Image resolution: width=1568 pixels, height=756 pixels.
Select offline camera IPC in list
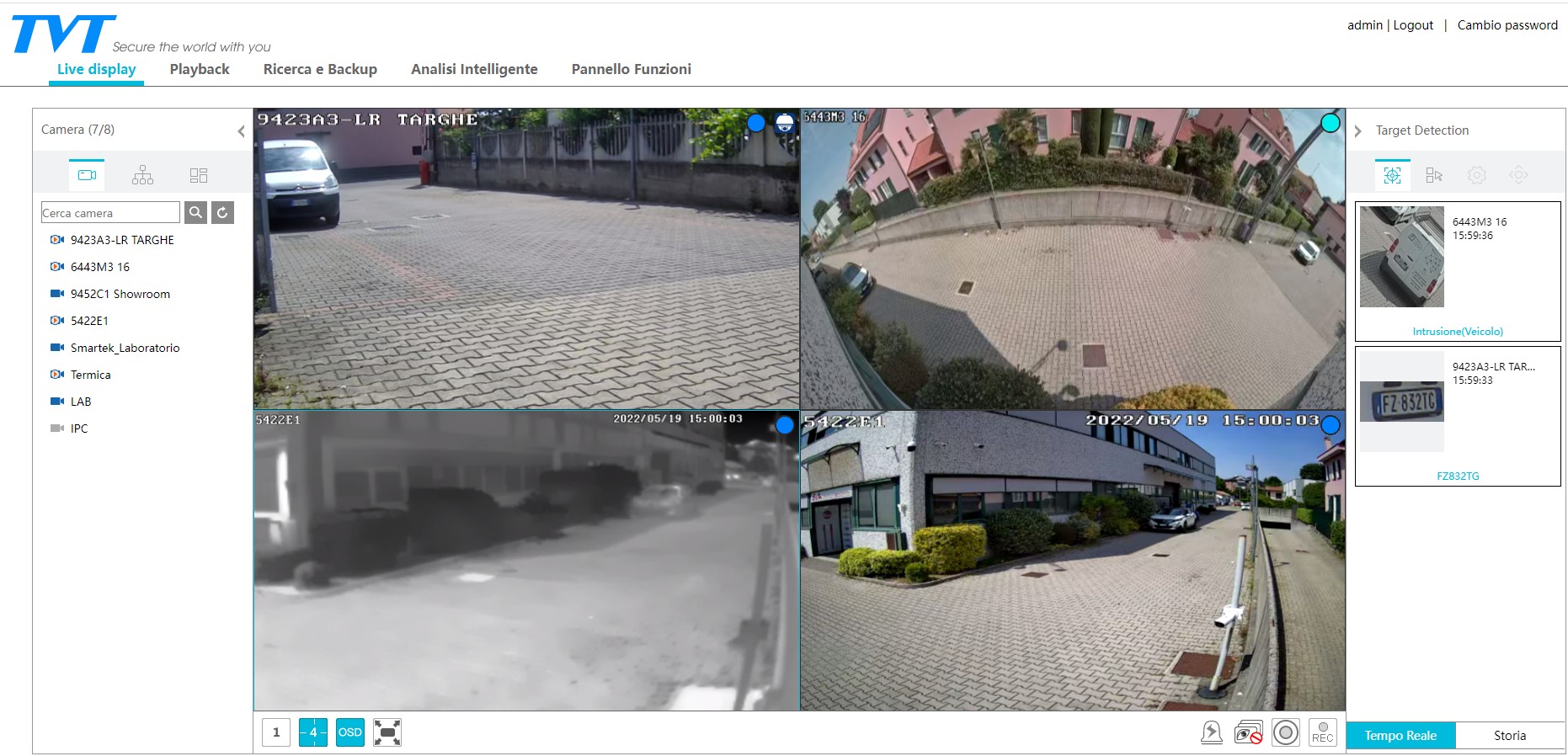pyautogui.click(x=79, y=429)
